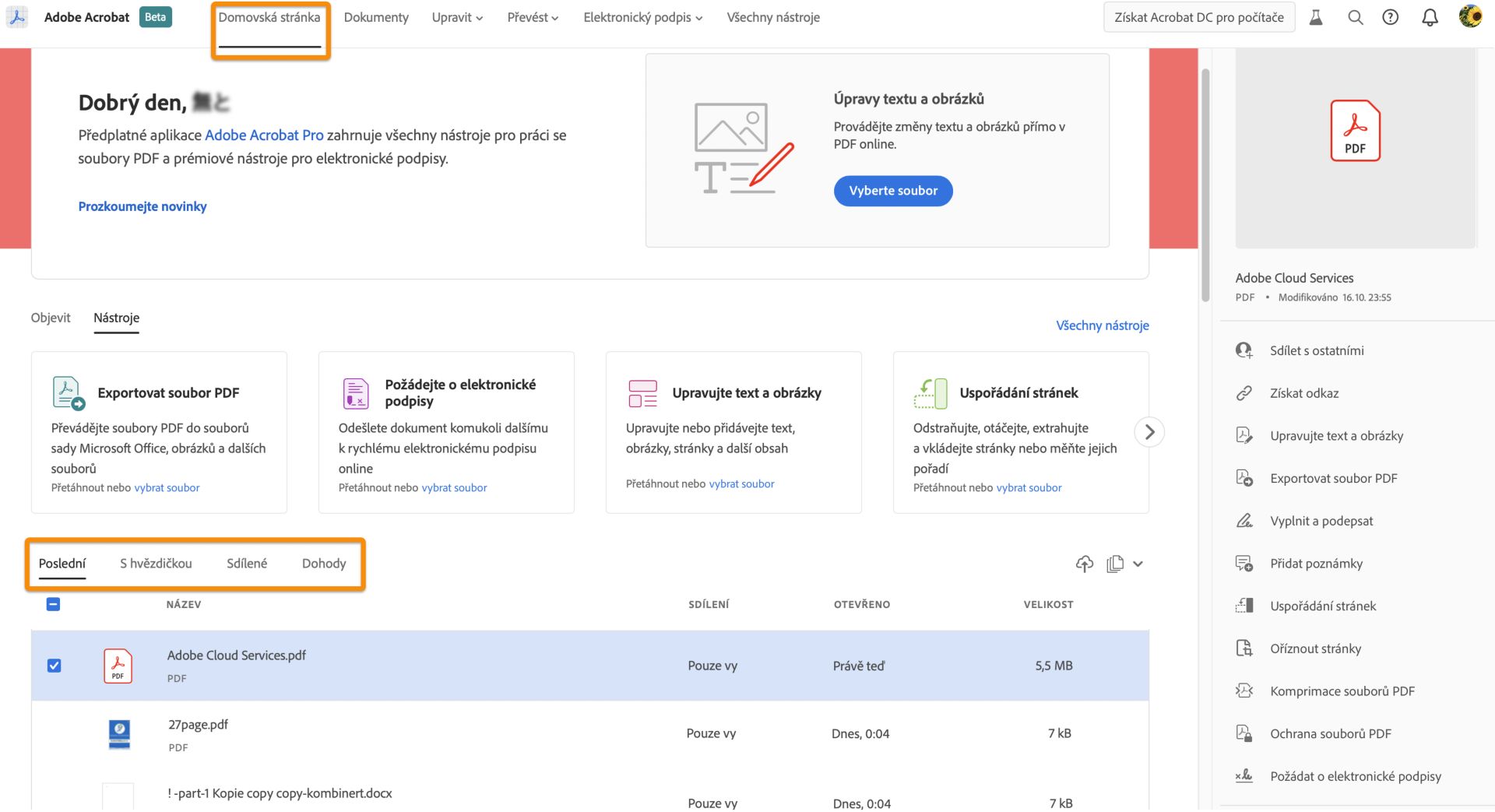Open the dropdown arrow next to copy icon
The width and height of the screenshot is (1495, 812).
click(1138, 564)
